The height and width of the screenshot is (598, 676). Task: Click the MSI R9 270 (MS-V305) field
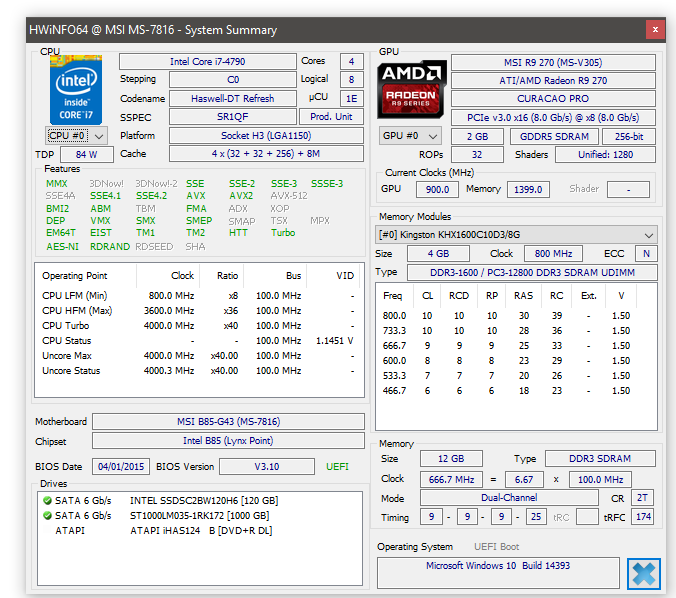553,63
